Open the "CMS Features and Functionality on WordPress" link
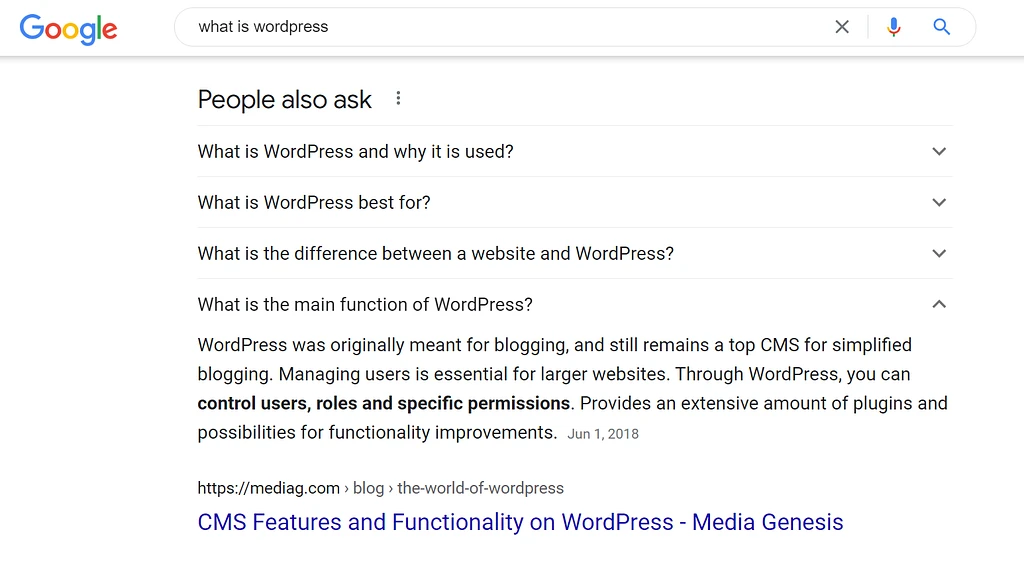This screenshot has height=562, width=1024. 520,522
